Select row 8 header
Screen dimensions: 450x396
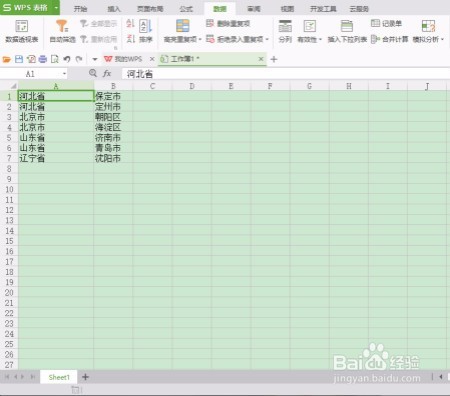(9, 169)
